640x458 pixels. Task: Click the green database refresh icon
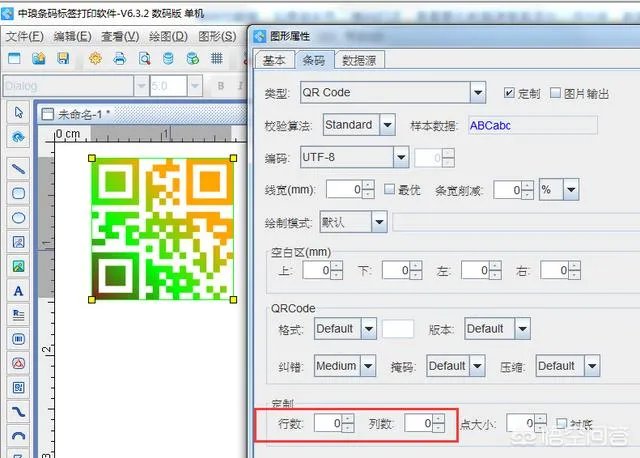point(192,58)
